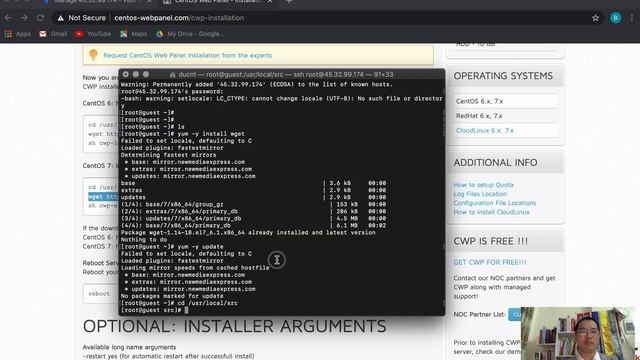Click the highlighted wget command line
The height and width of the screenshot is (360, 640).
click(x=103, y=197)
